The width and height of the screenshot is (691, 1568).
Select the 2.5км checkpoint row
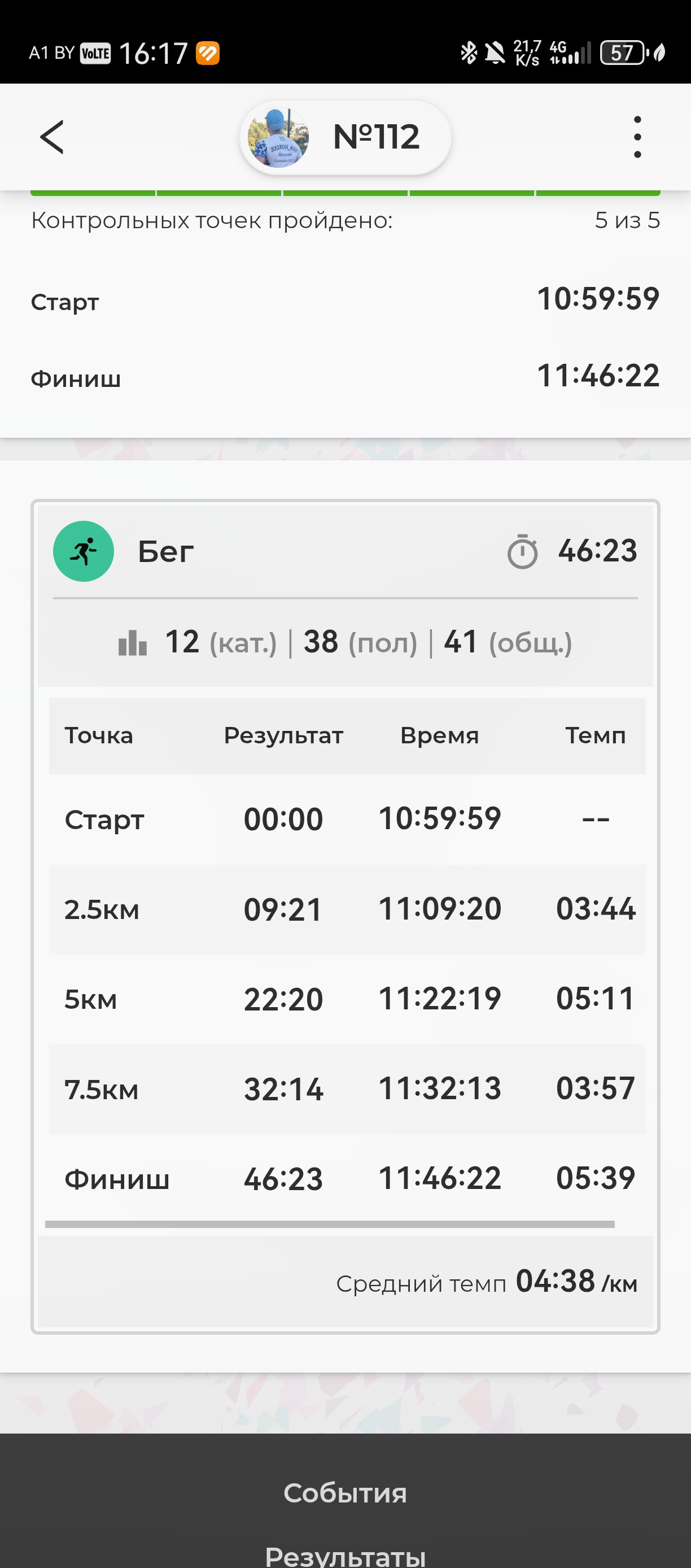pyautogui.click(x=347, y=909)
